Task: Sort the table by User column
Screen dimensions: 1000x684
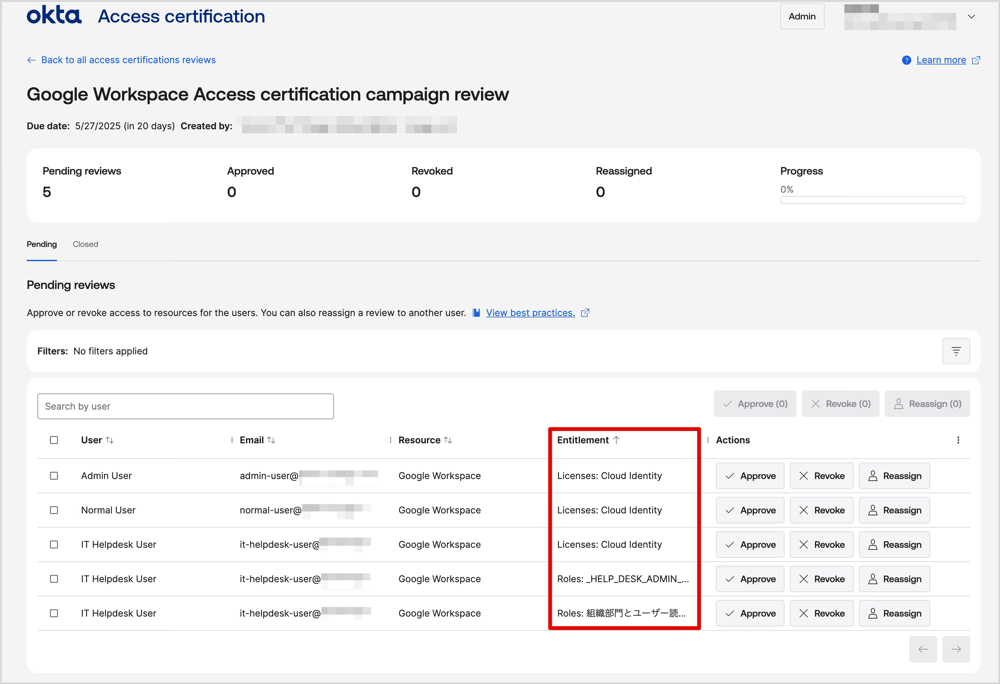Action: (110, 440)
